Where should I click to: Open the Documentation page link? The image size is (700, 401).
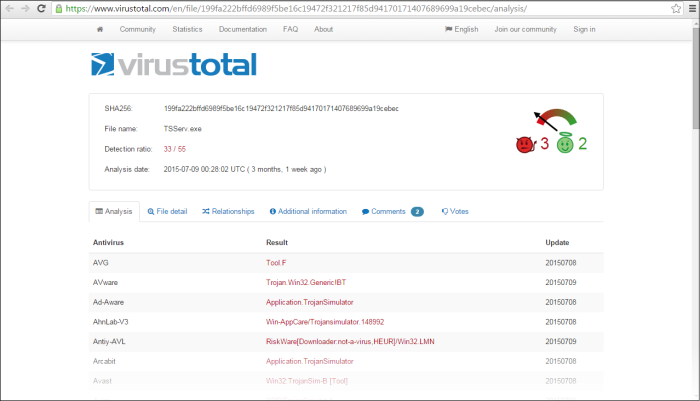(x=243, y=29)
